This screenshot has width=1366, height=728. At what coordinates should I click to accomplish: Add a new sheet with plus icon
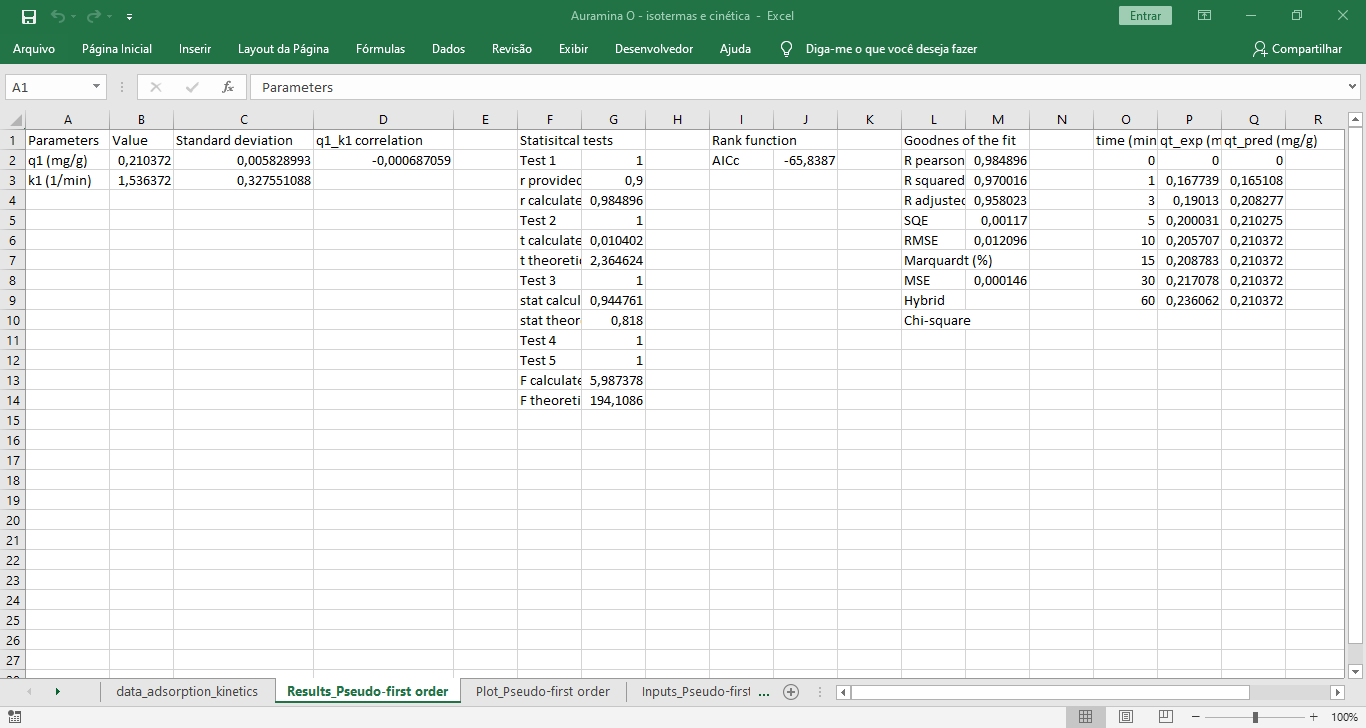point(791,691)
